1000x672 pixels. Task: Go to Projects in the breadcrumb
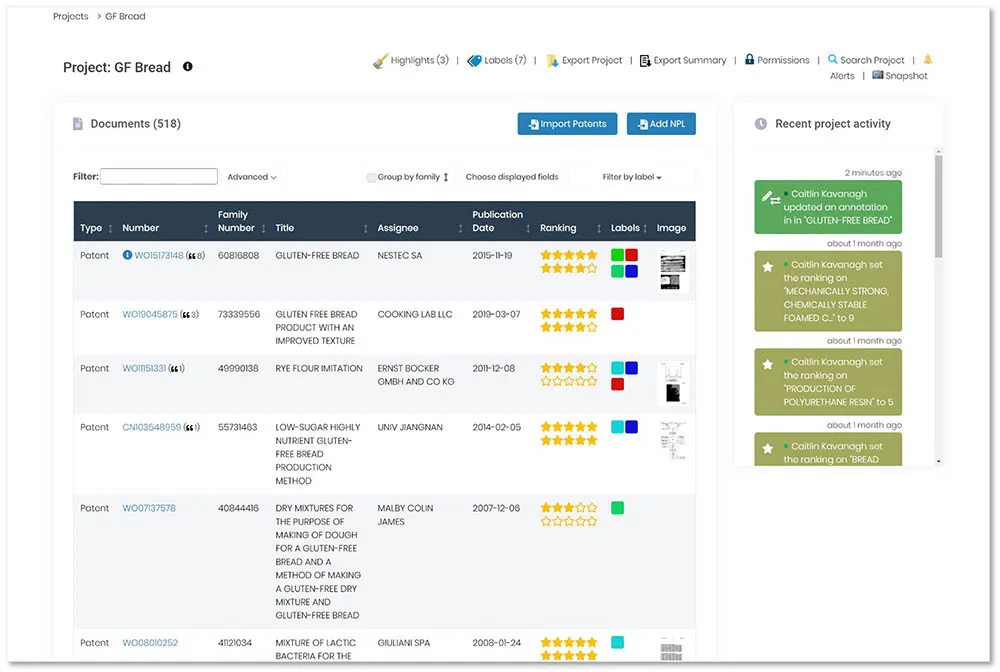[x=70, y=16]
